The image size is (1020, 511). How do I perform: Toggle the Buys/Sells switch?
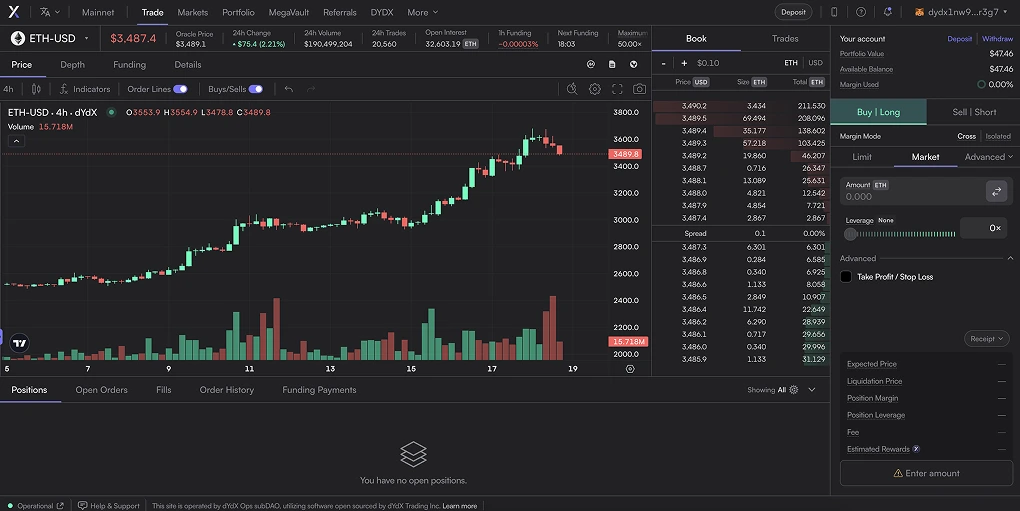click(256, 89)
